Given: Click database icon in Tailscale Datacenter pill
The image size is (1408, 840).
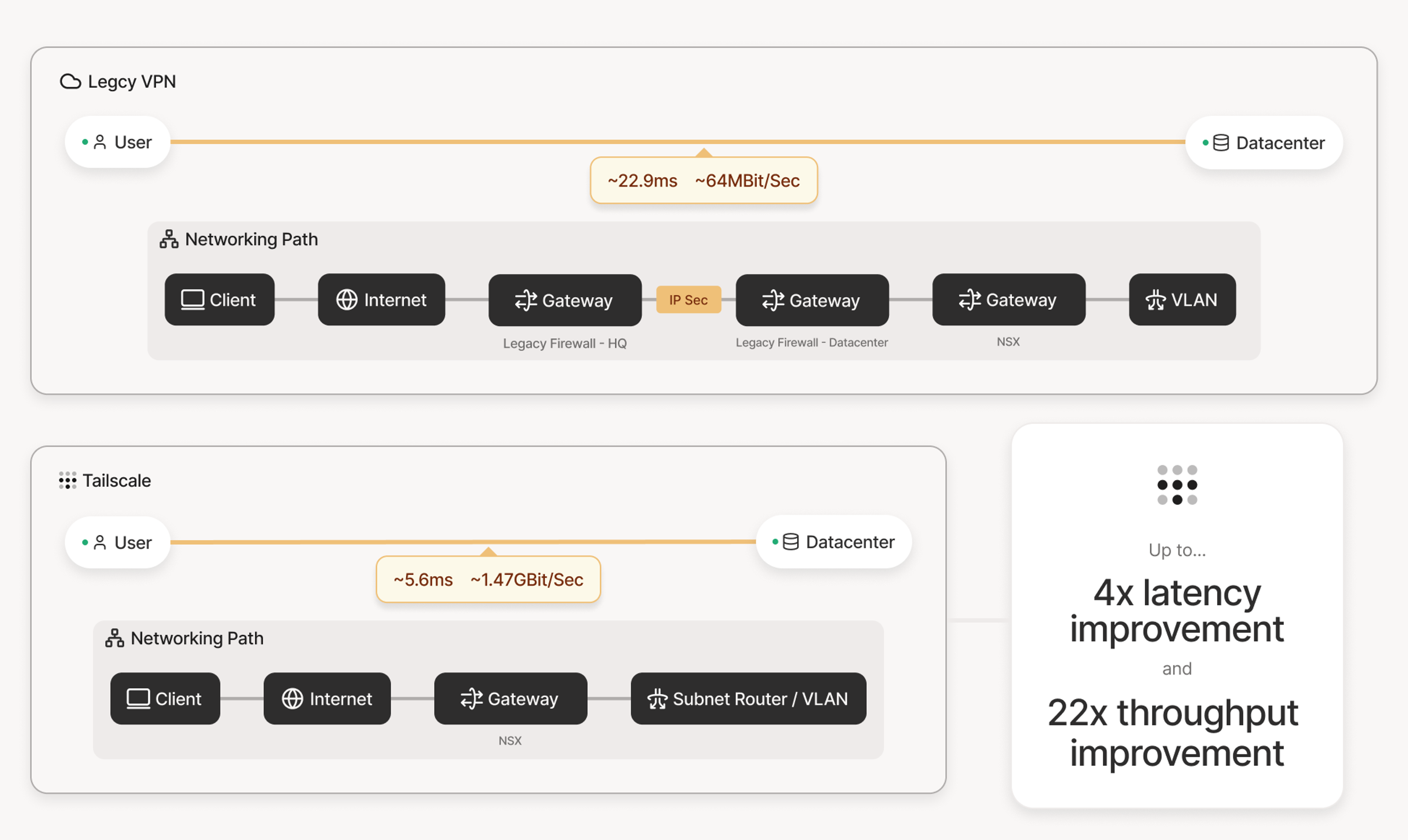Looking at the screenshot, I should coord(791,542).
